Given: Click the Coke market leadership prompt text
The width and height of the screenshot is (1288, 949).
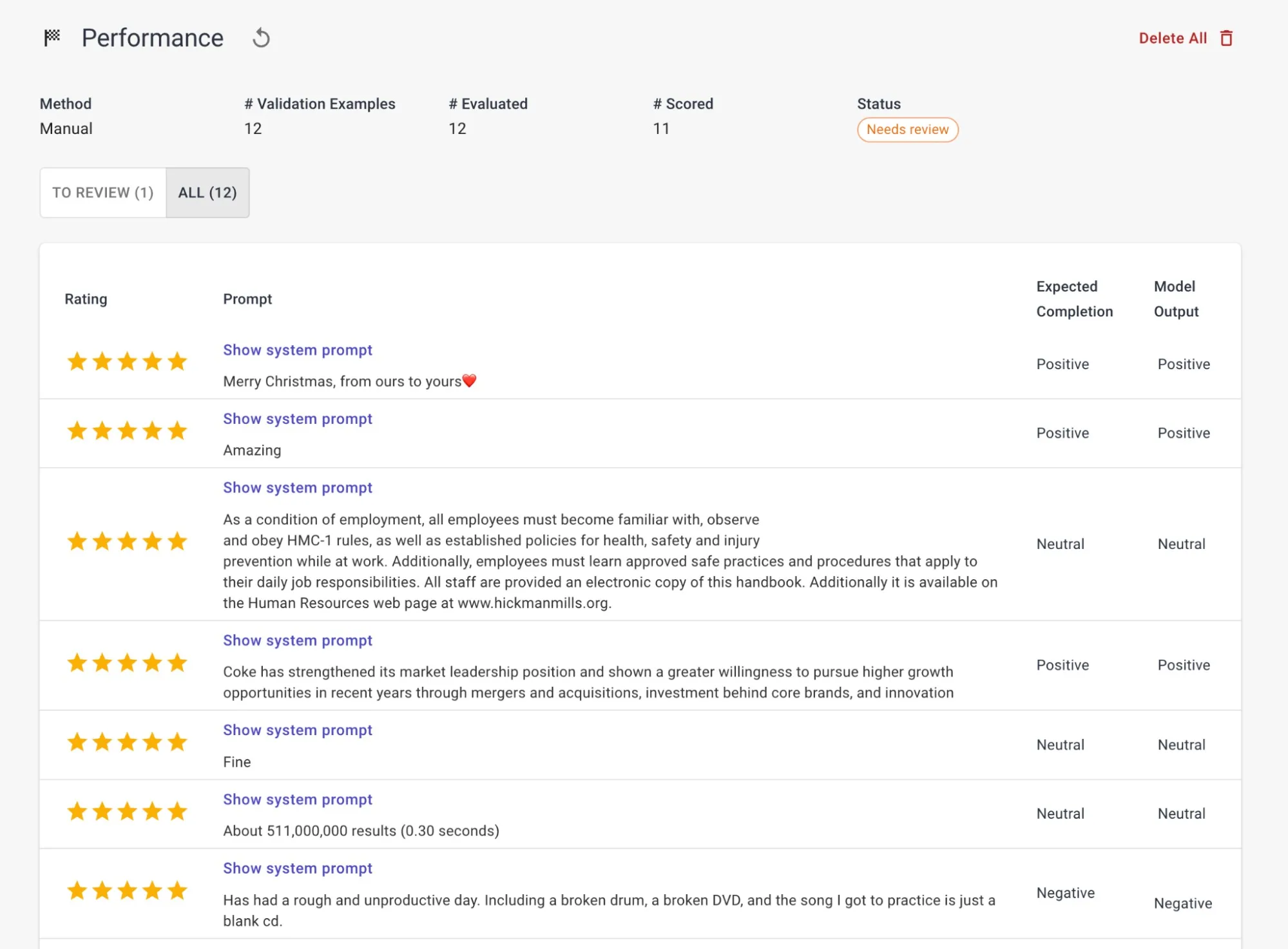Looking at the screenshot, I should (x=588, y=682).
